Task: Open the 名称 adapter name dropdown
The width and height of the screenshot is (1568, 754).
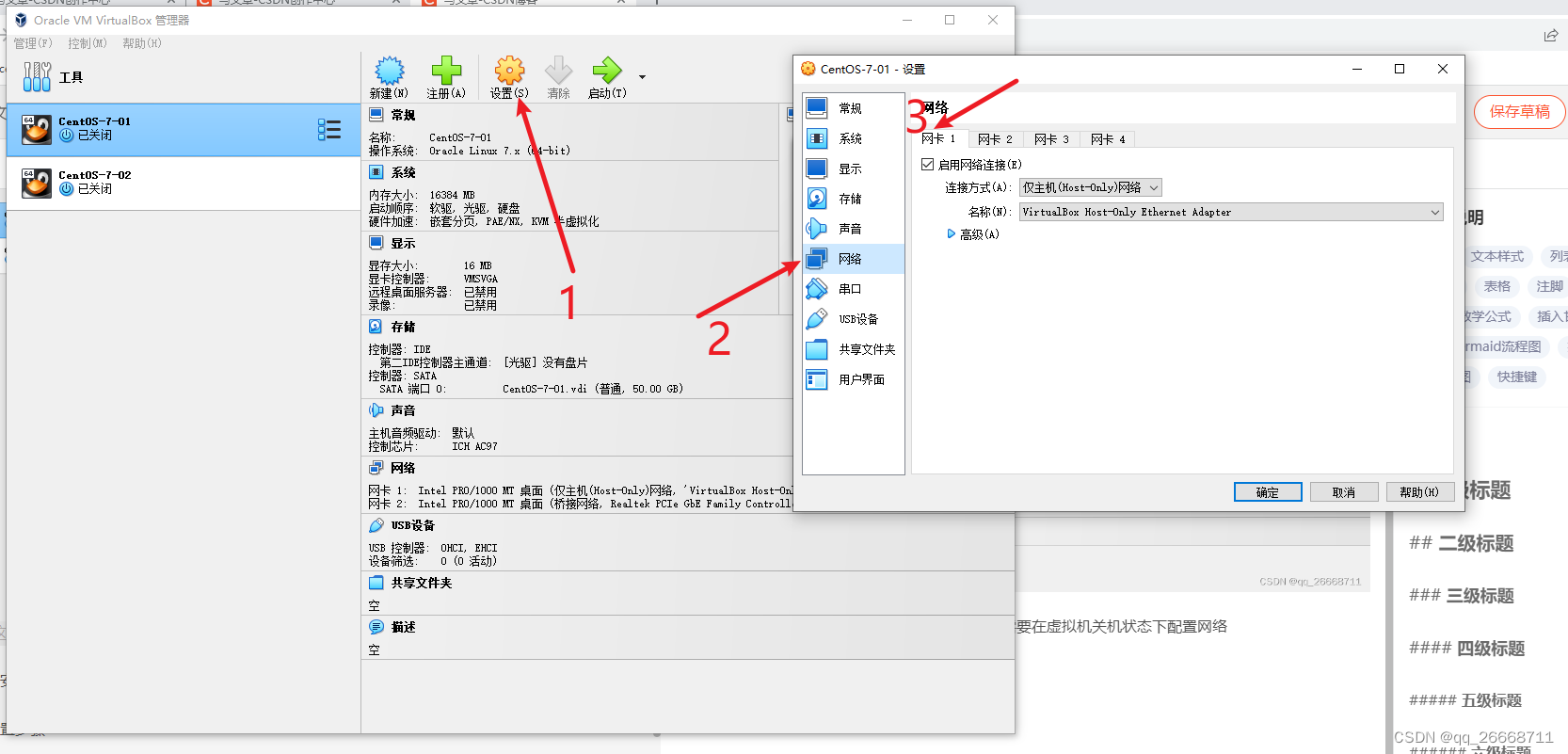Action: pyautogui.click(x=1231, y=212)
